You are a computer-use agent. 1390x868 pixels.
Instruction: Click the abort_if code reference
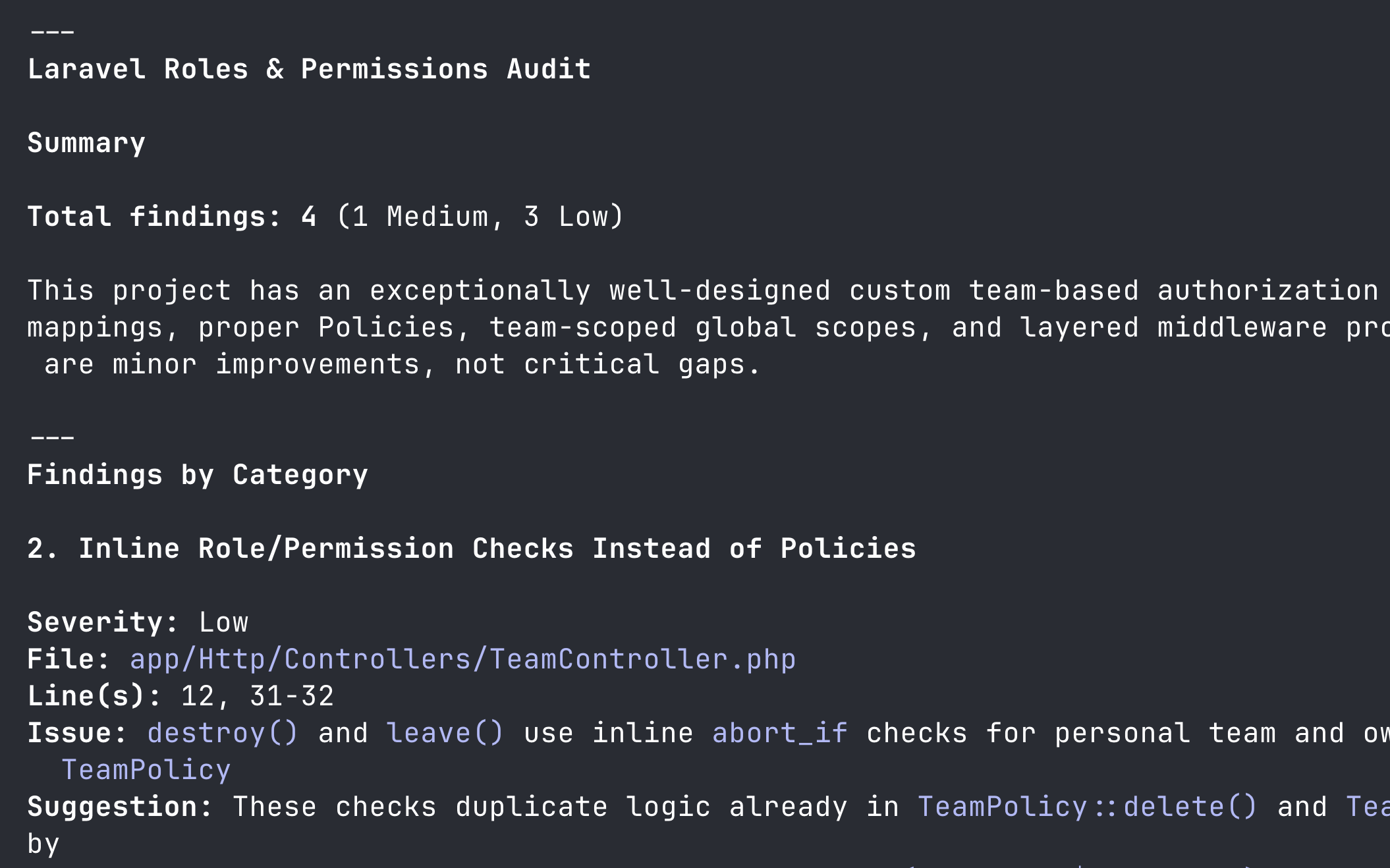coord(779,733)
